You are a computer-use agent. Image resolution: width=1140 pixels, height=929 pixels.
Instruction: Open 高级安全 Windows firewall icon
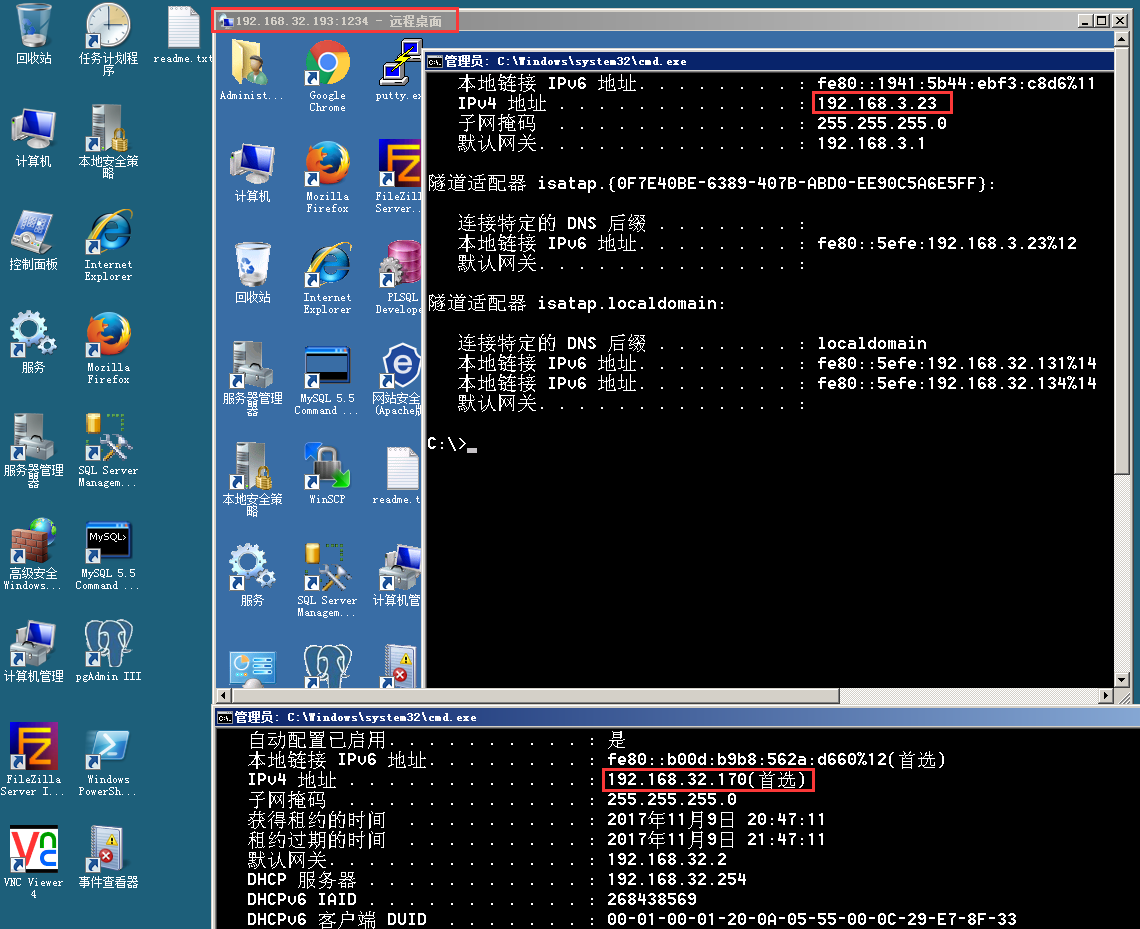click(x=33, y=554)
